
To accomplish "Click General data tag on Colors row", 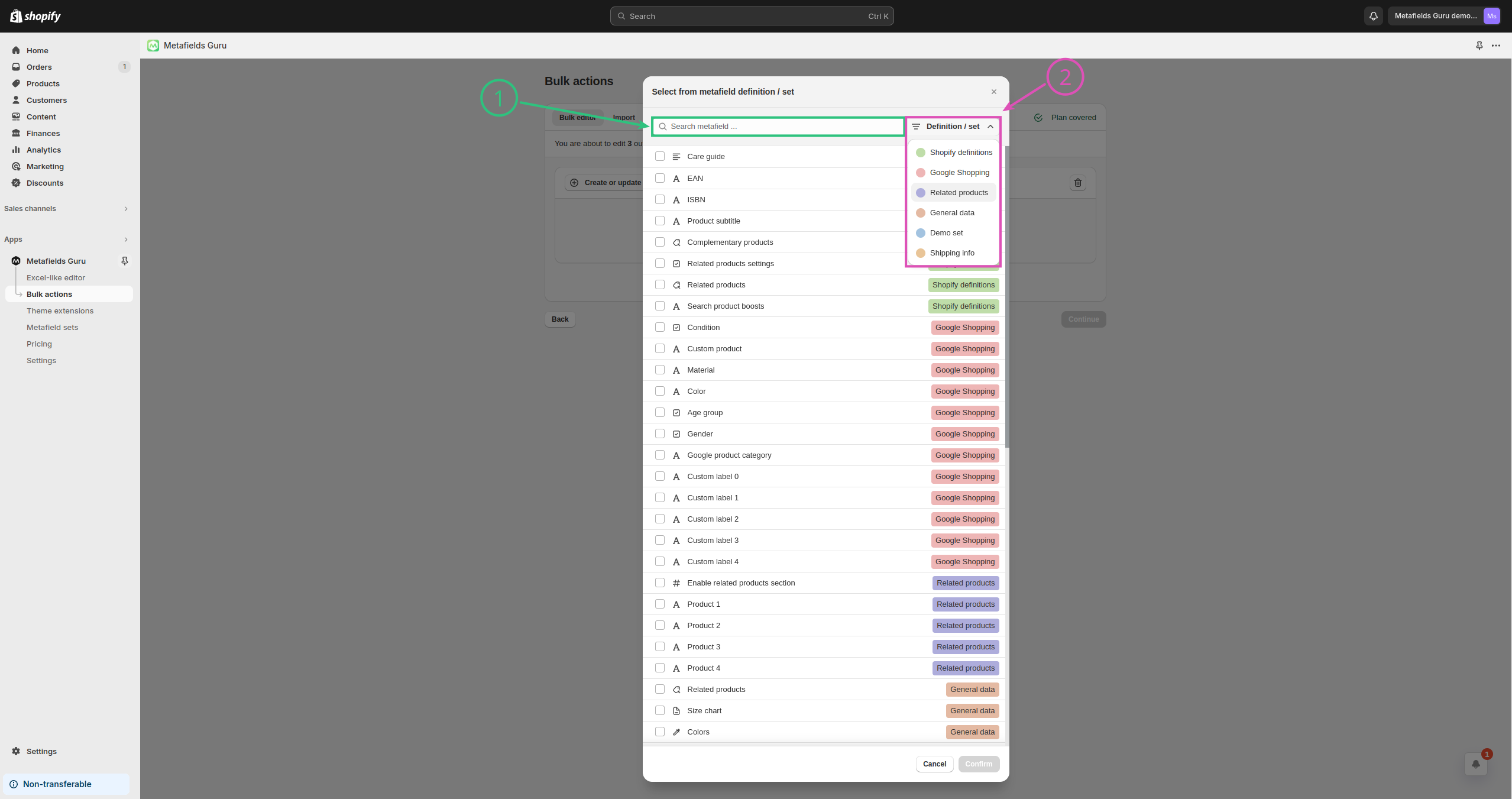I will tap(973, 732).
